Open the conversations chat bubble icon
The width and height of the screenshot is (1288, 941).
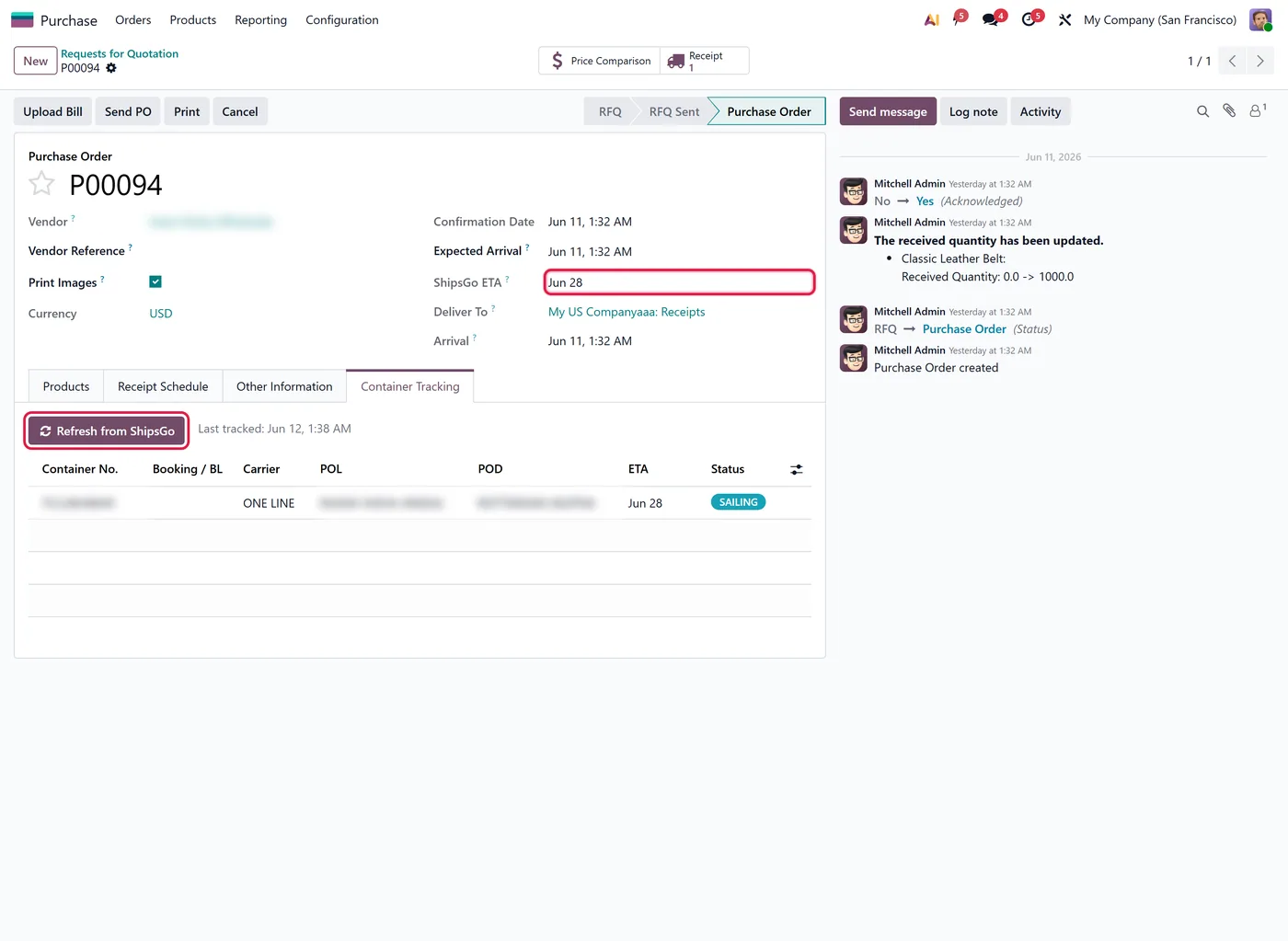[993, 18]
